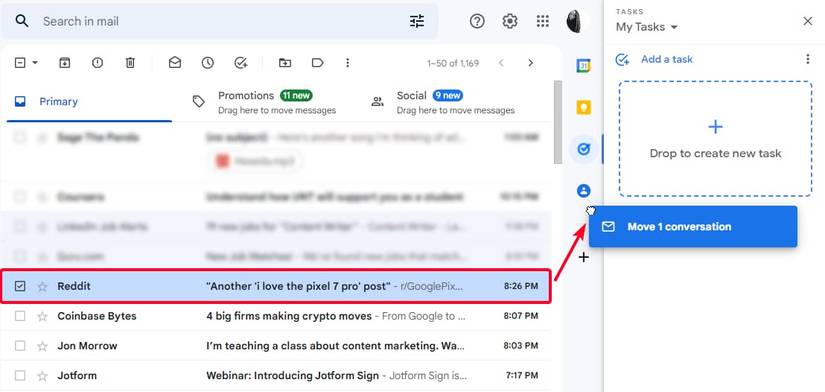
Task: Snooze the selected conversation
Action: 207,63
